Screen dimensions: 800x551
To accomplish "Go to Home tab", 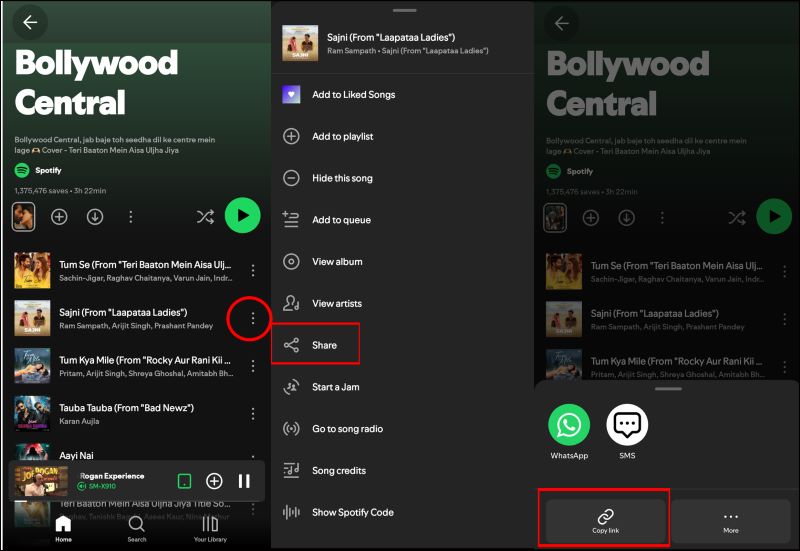I will [63, 529].
